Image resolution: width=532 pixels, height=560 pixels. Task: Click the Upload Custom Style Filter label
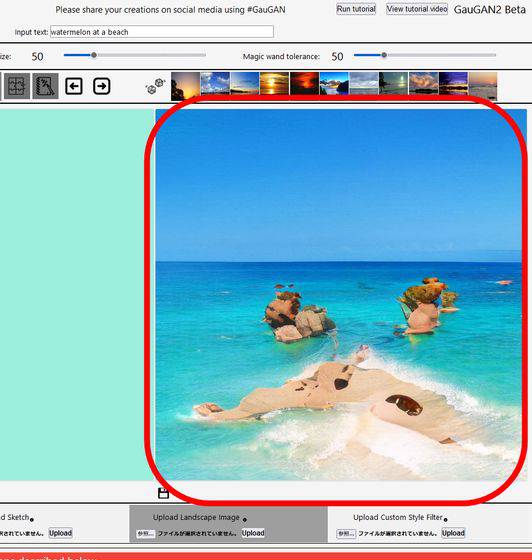pos(398,517)
